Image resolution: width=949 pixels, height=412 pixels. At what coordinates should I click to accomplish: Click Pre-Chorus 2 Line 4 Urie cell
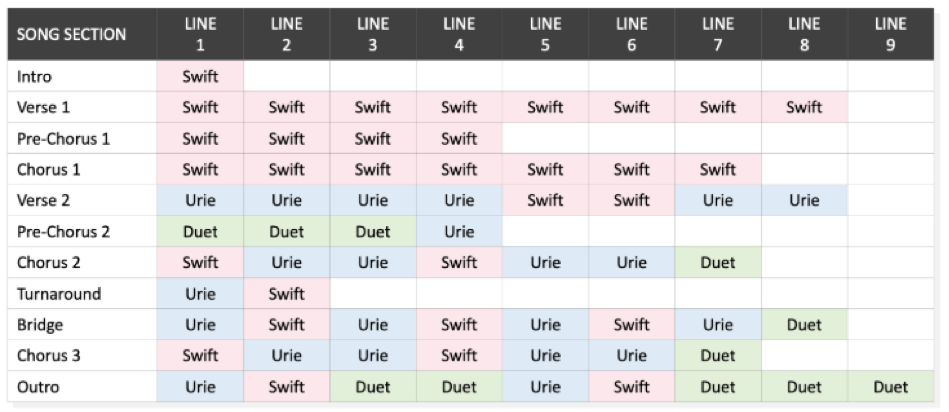coord(459,231)
